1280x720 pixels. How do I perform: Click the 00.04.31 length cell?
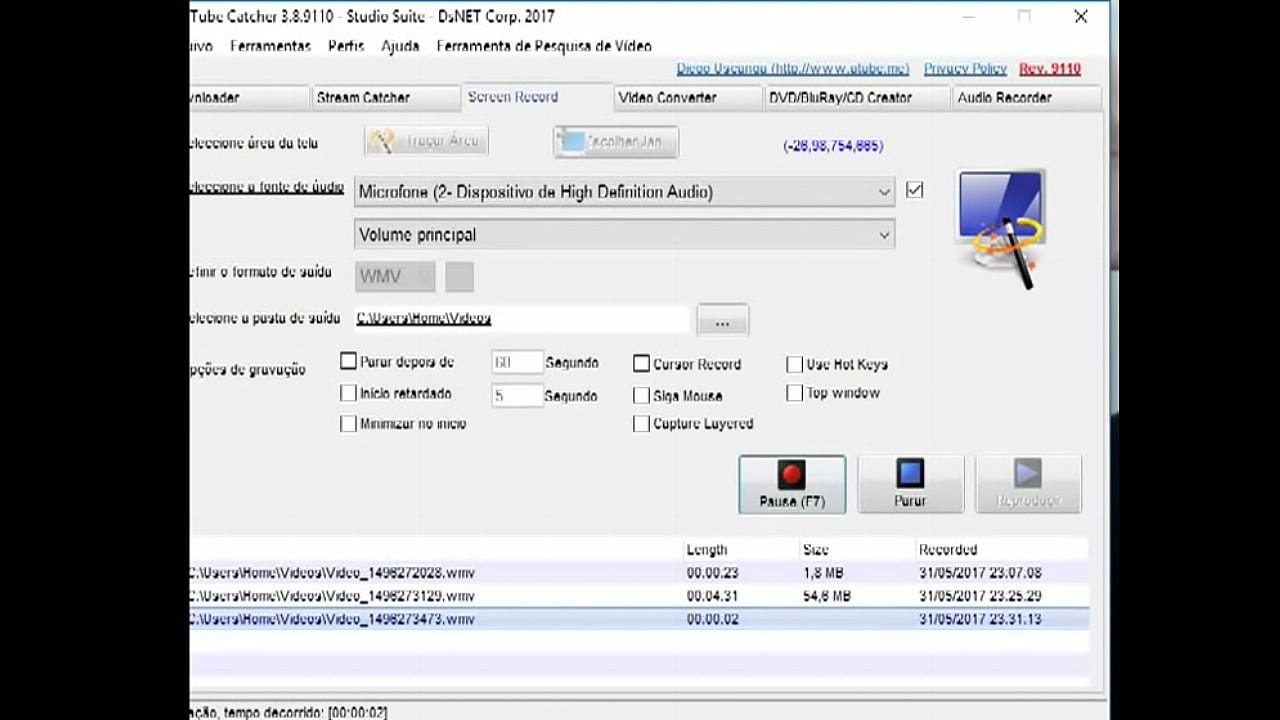[x=712, y=596]
